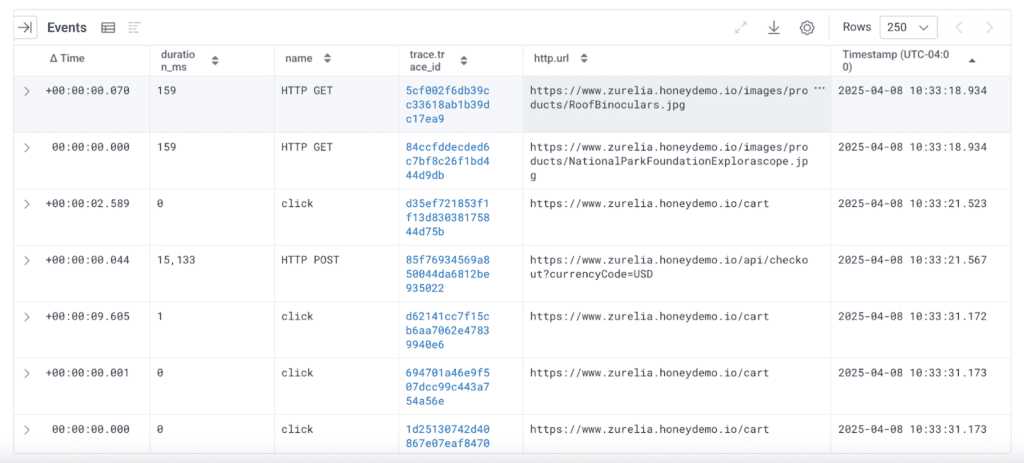The image size is (1024, 463).
Task: Go to the previous page arrow
Action: point(957,28)
